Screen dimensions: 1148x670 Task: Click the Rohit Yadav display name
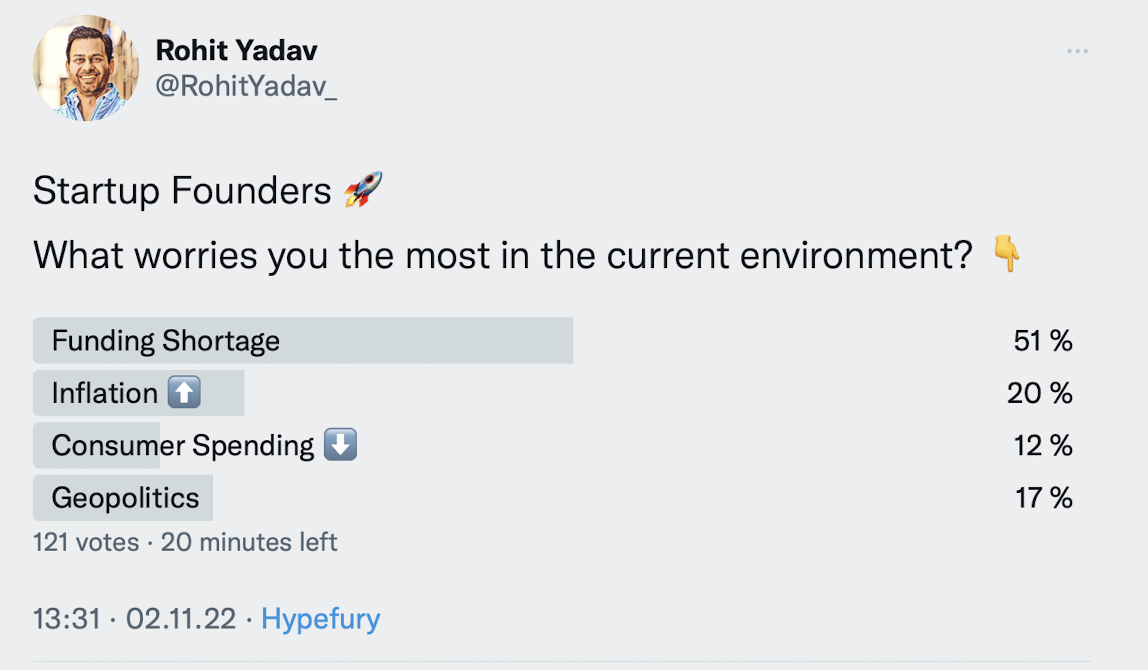click(x=236, y=50)
